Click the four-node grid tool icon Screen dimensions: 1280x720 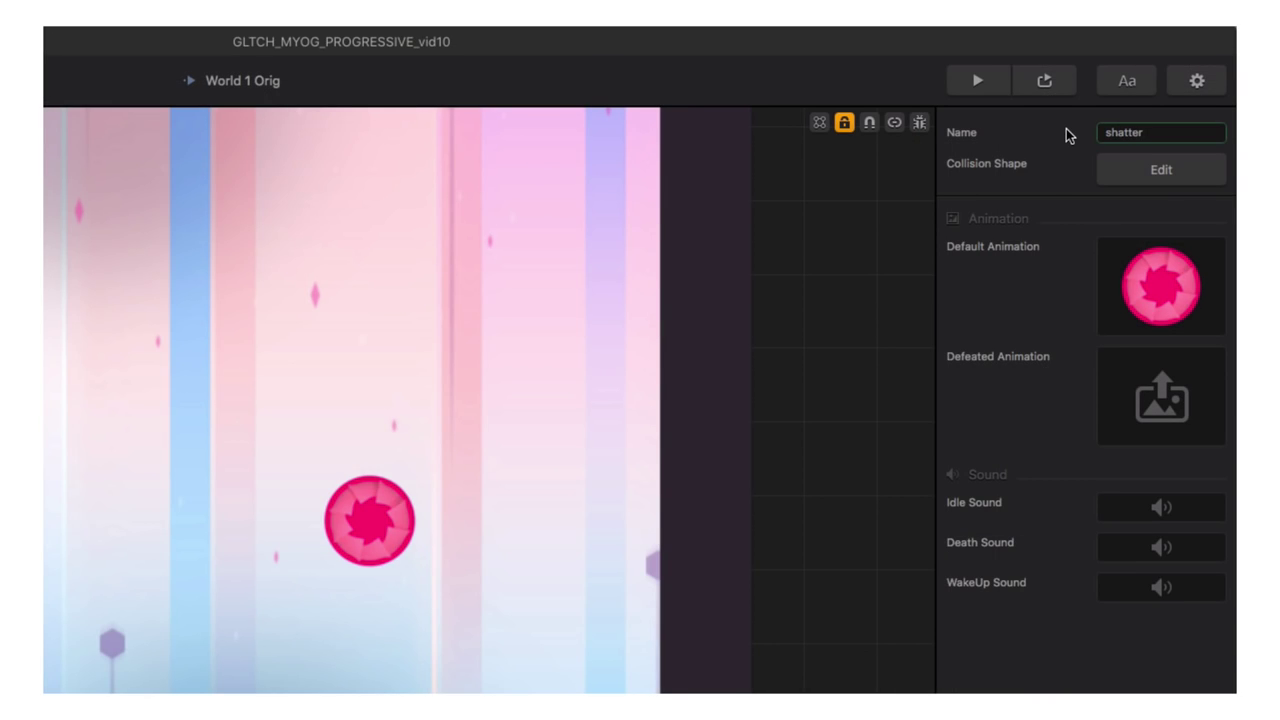pos(820,122)
